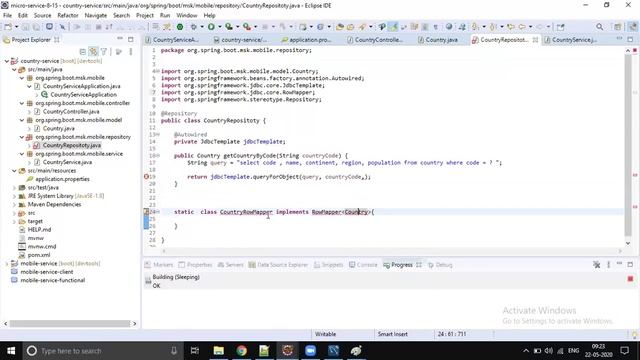Click the Project Explorer horizontal scrollbar
Viewport: 640px width, 360px height.
pyautogui.click(x=70, y=324)
